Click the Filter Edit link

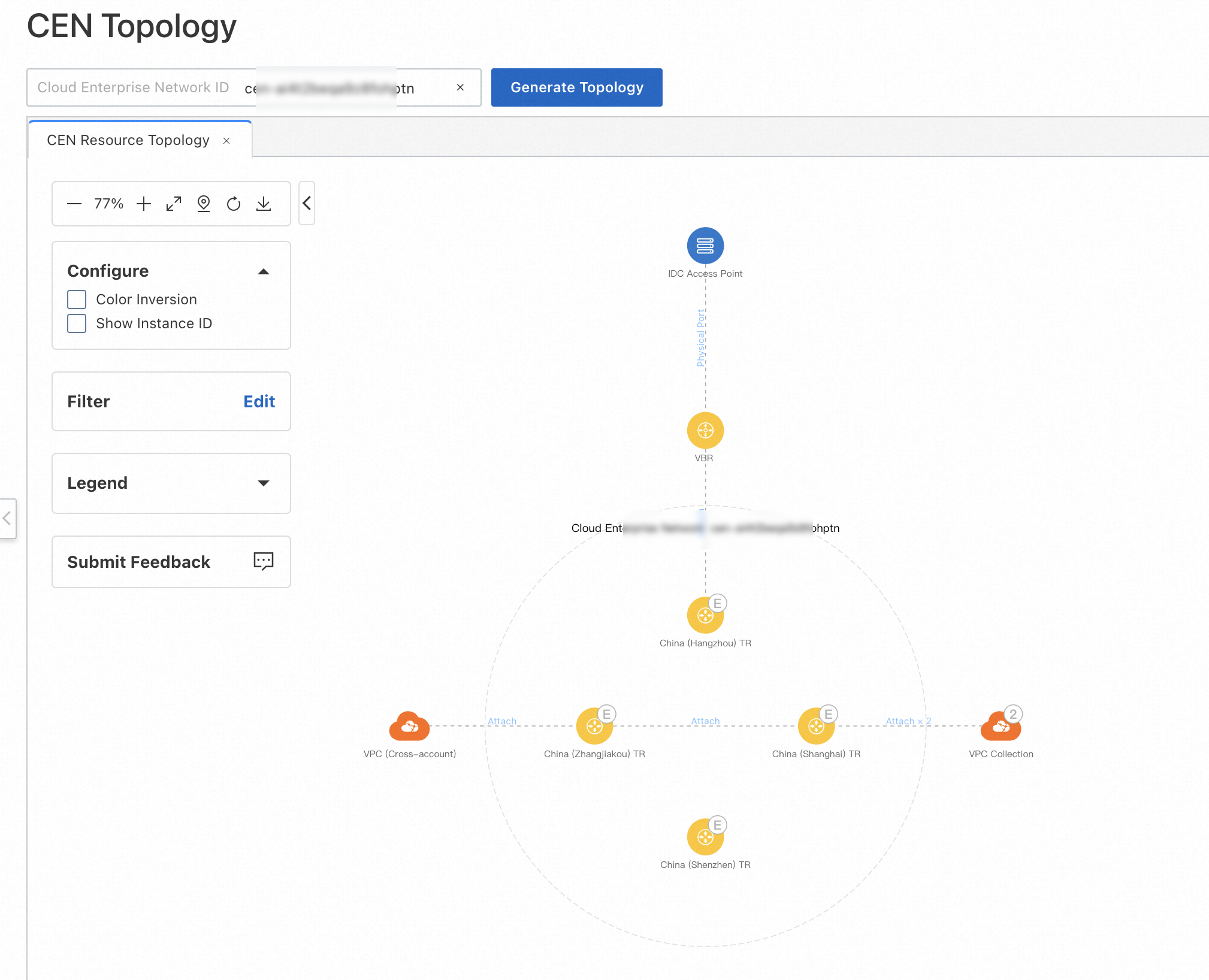259,401
